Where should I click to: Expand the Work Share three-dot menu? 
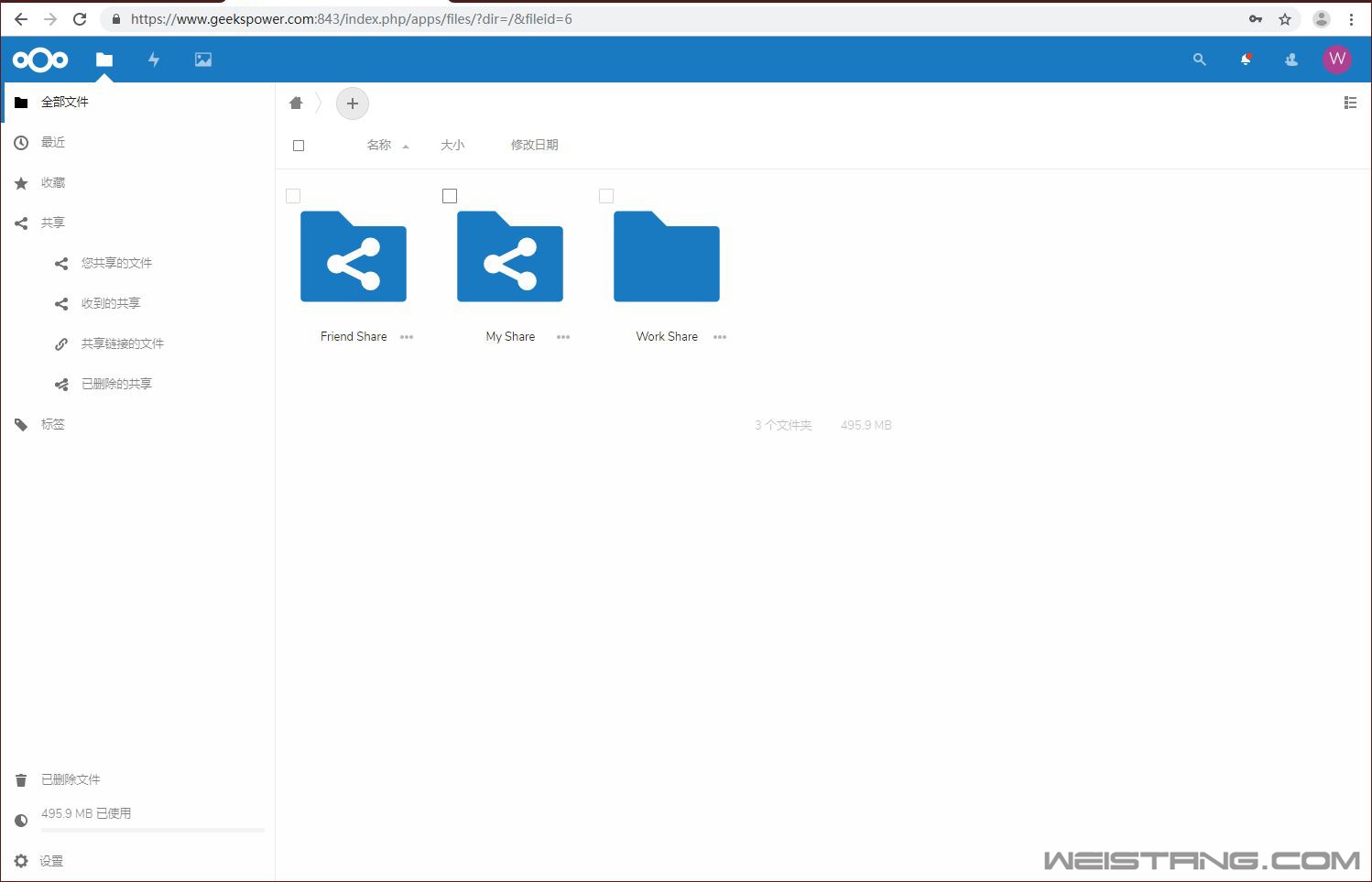click(x=720, y=337)
